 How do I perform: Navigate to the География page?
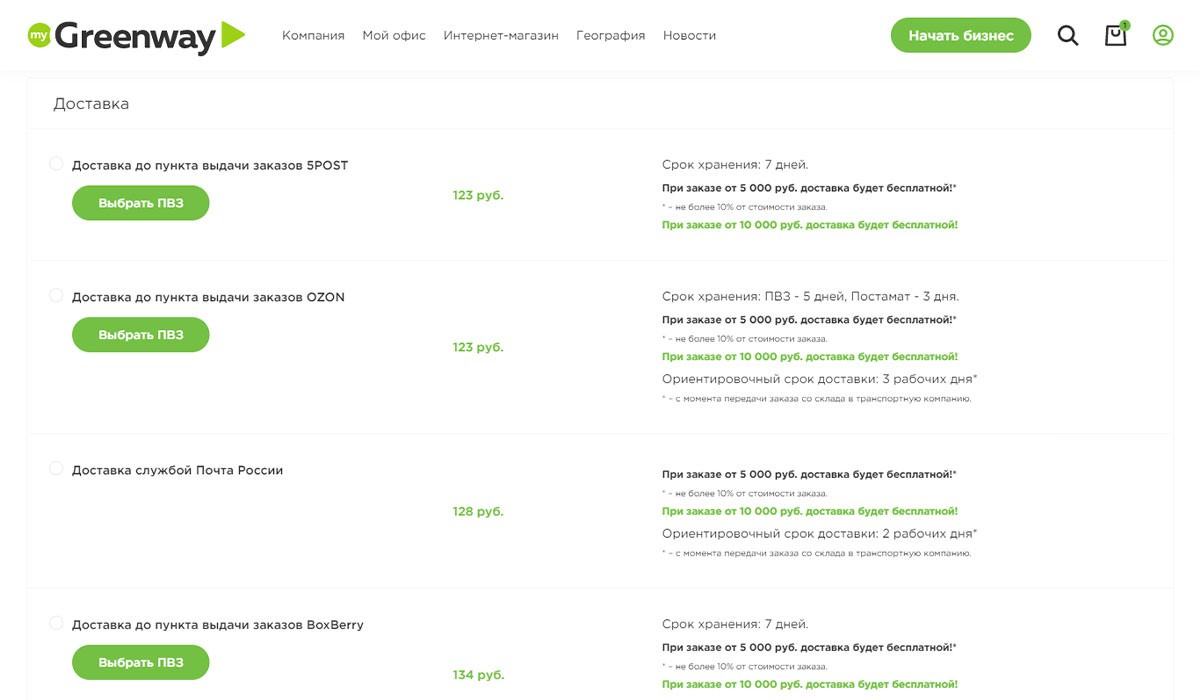610,36
